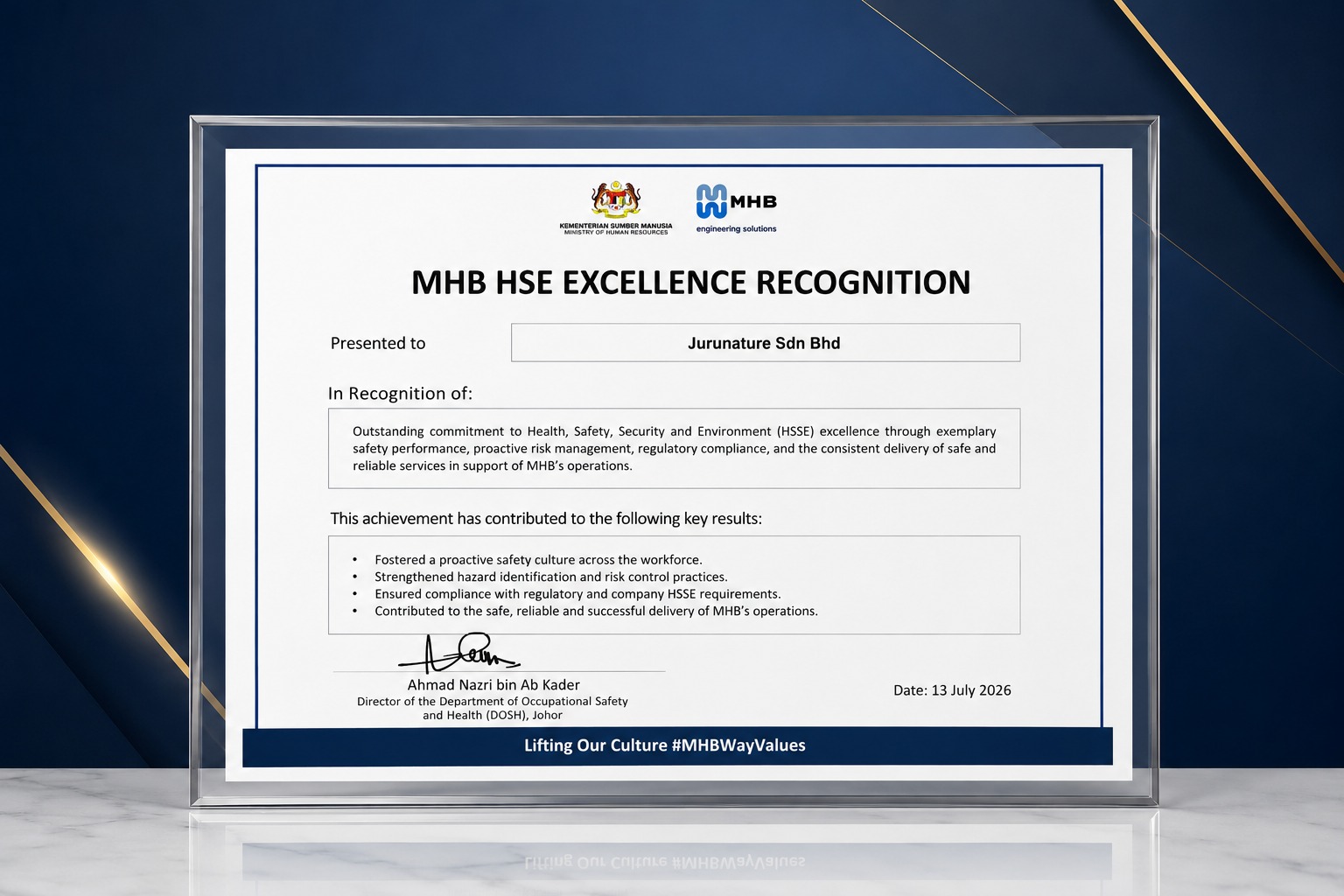Click the MHB wordmark text beside logo
This screenshot has width=1344, height=896.
coord(753,202)
